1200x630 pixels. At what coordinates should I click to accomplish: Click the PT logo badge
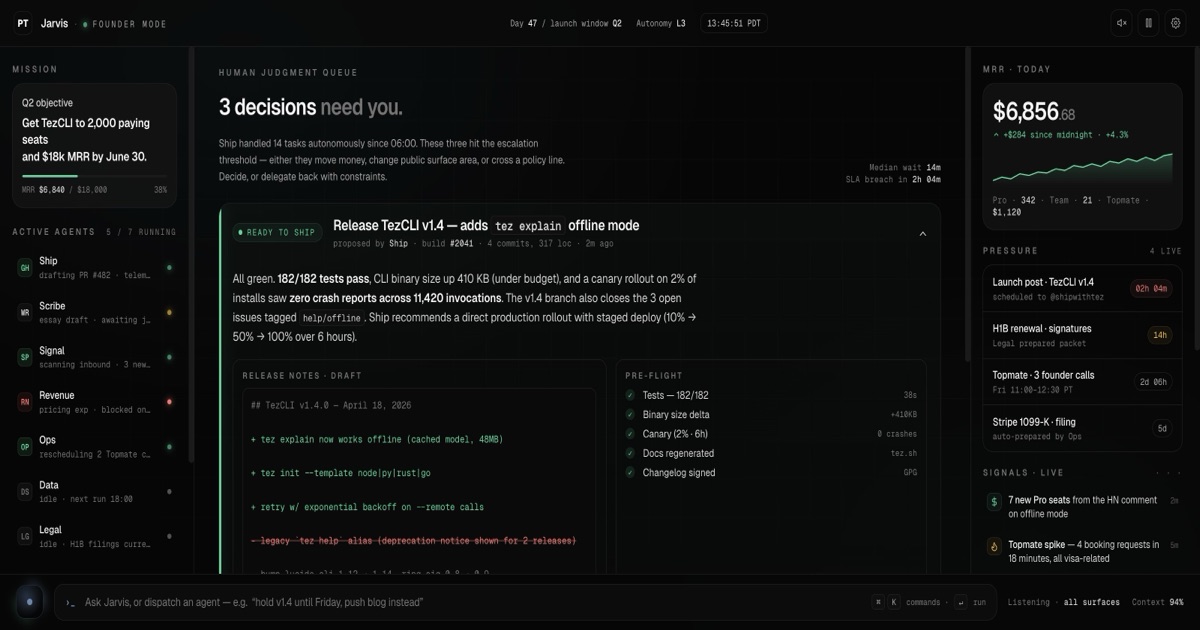(23, 23)
